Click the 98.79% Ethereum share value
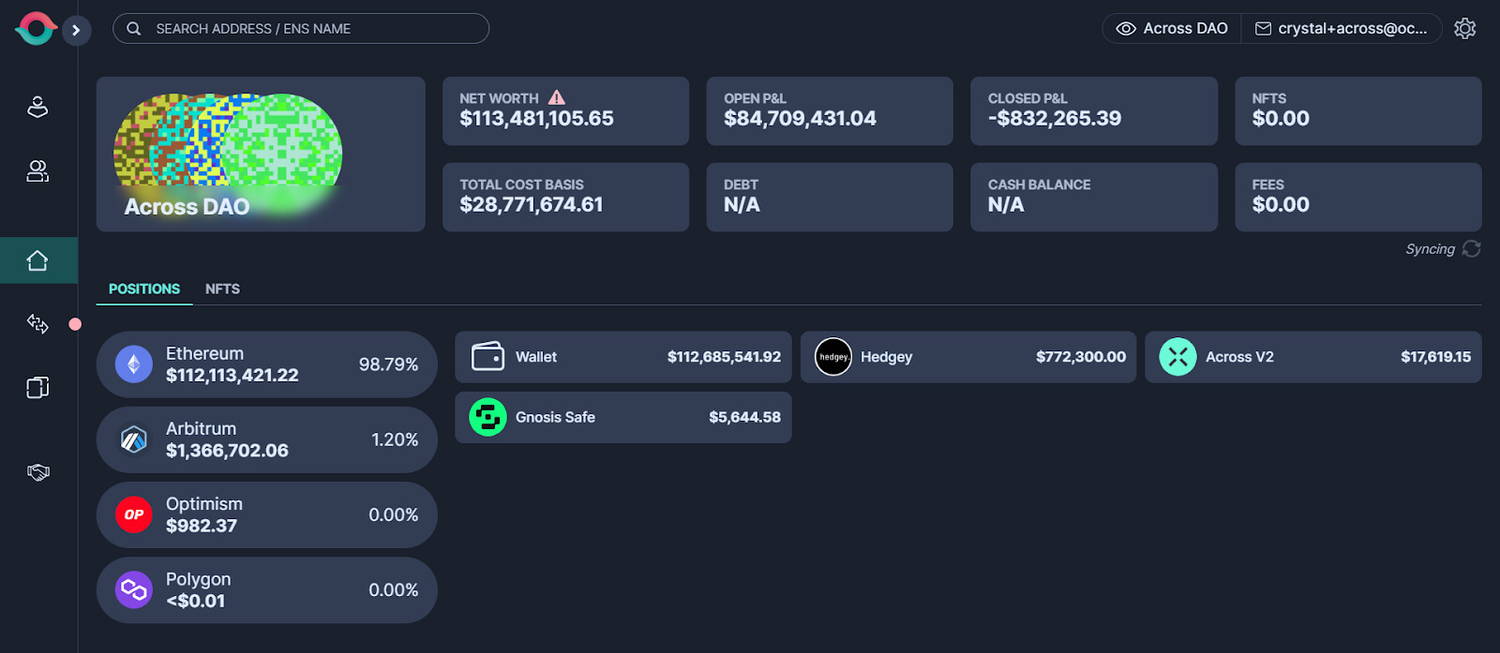The width and height of the screenshot is (1500, 653). [388, 364]
